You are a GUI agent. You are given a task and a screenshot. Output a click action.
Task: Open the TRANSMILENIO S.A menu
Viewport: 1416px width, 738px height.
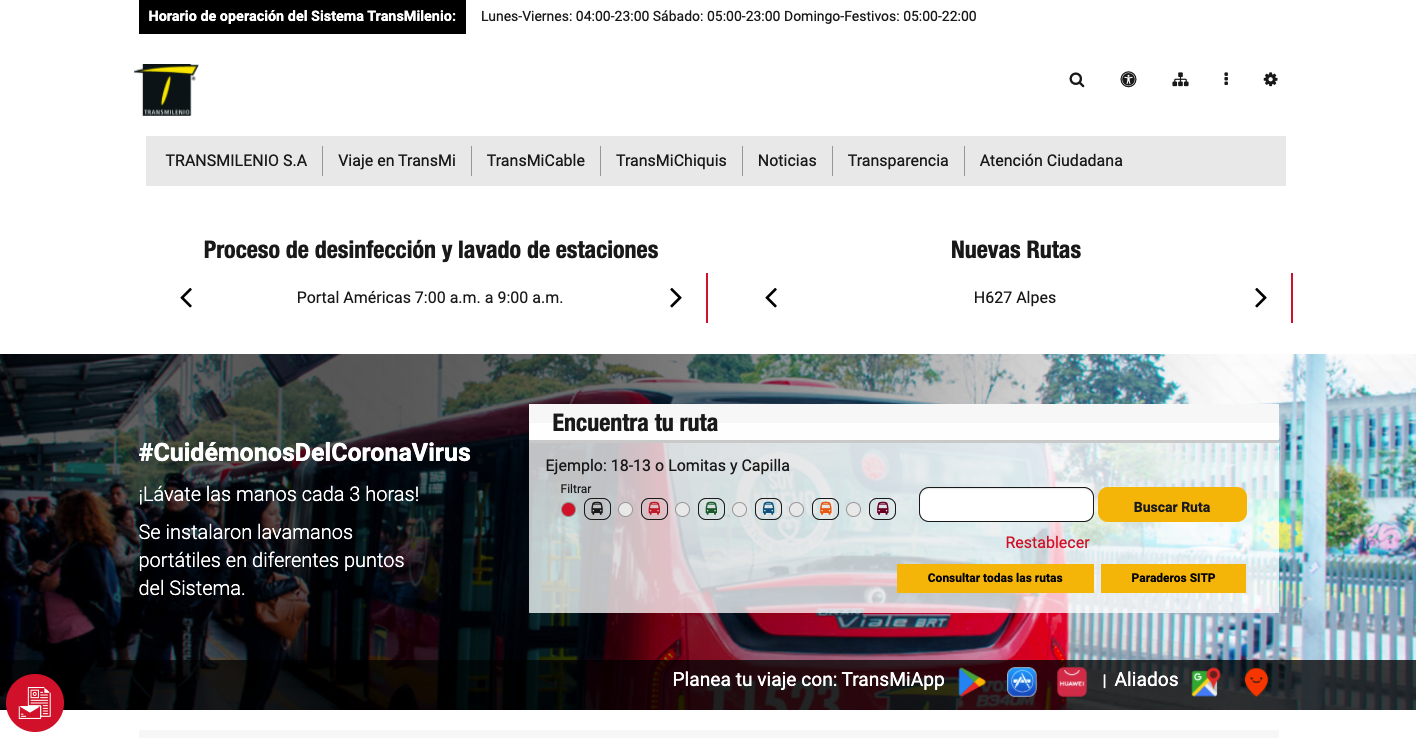[x=236, y=160]
